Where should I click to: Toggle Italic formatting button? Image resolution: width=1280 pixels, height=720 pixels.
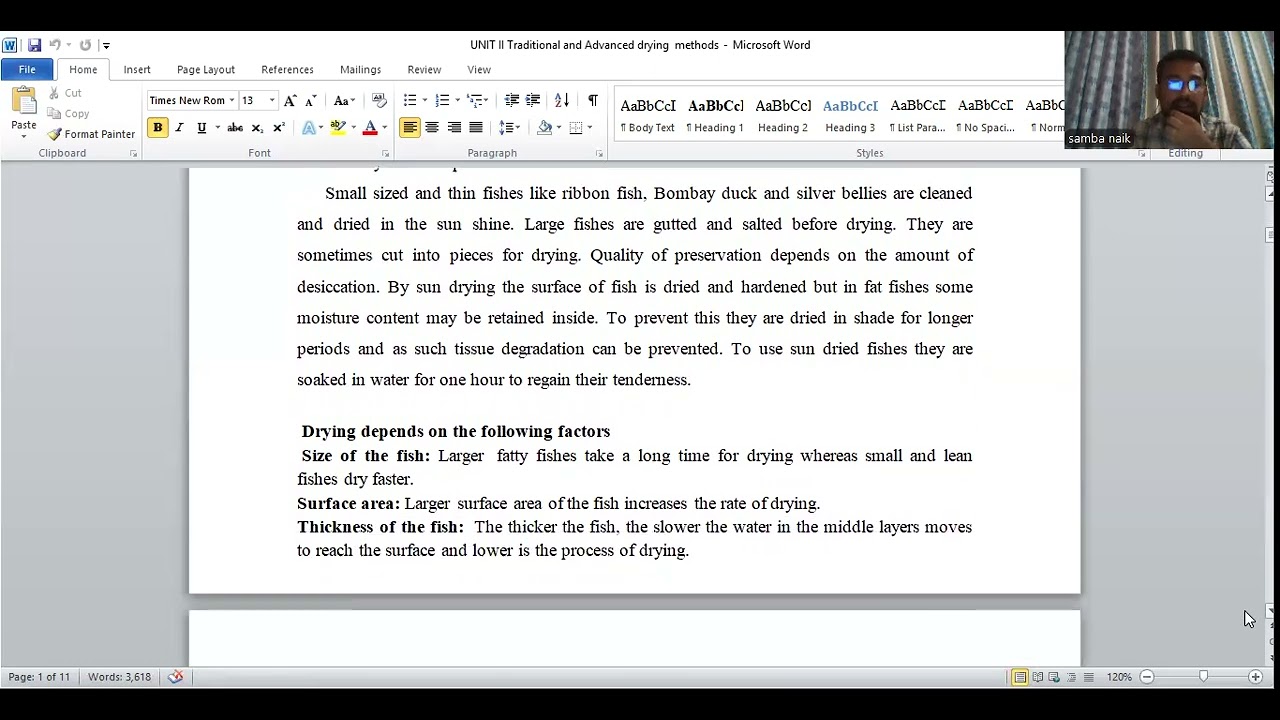click(179, 127)
